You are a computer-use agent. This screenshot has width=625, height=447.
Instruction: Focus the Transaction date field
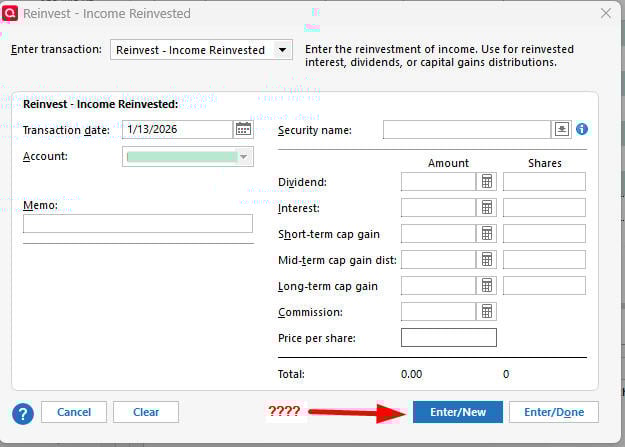[x=177, y=129]
